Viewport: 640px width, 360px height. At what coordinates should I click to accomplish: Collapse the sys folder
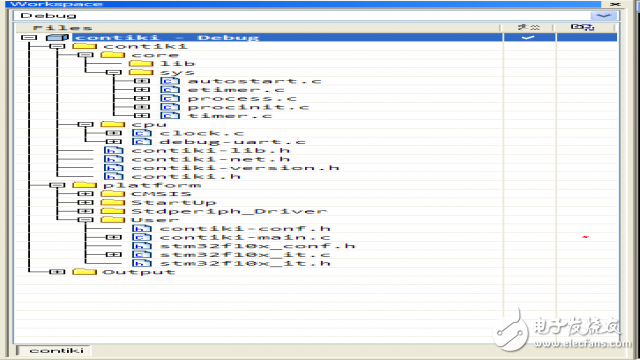tap(113, 72)
